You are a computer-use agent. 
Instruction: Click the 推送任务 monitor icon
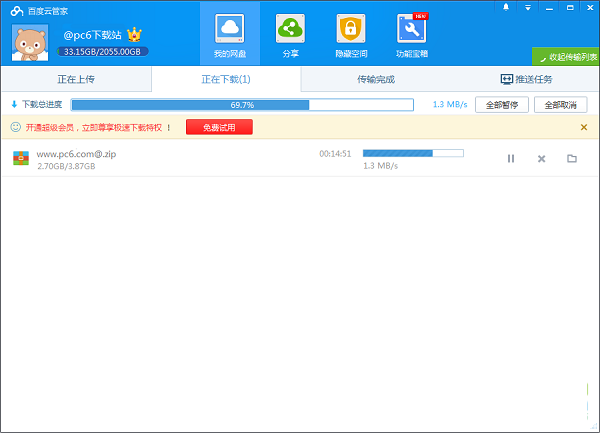[507, 79]
